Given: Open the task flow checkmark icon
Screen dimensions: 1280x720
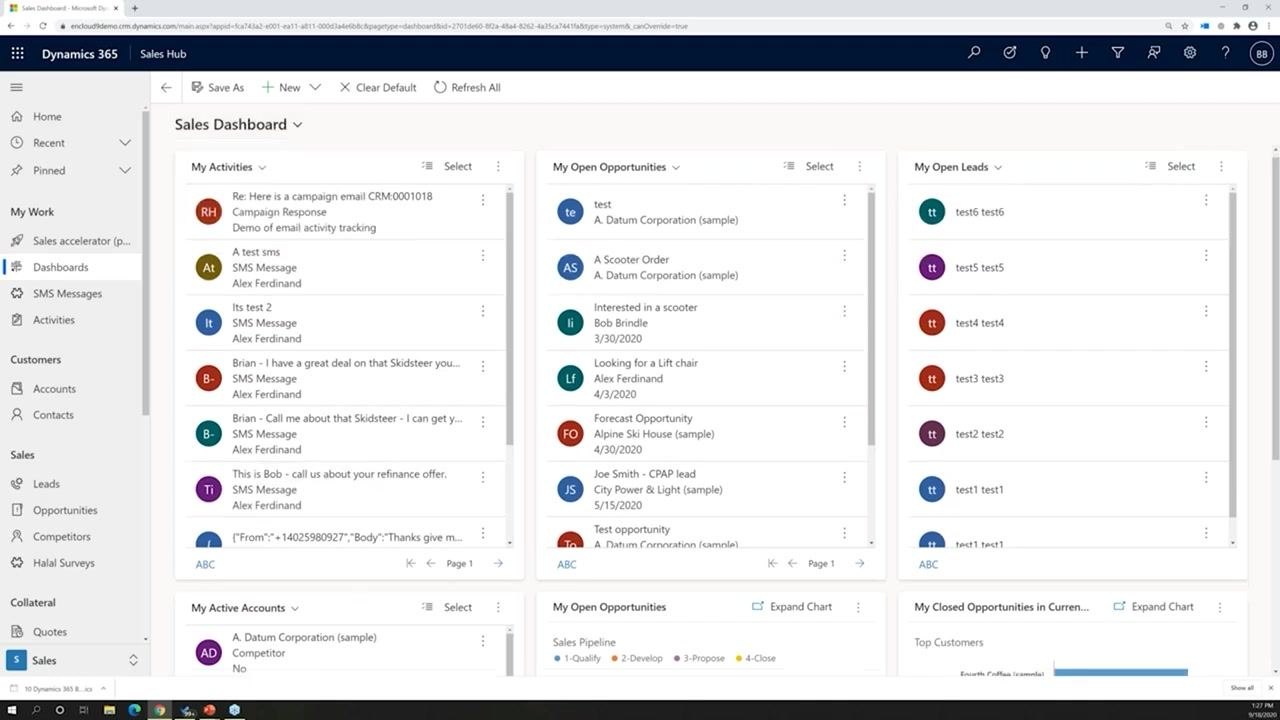Looking at the screenshot, I should tap(1010, 53).
